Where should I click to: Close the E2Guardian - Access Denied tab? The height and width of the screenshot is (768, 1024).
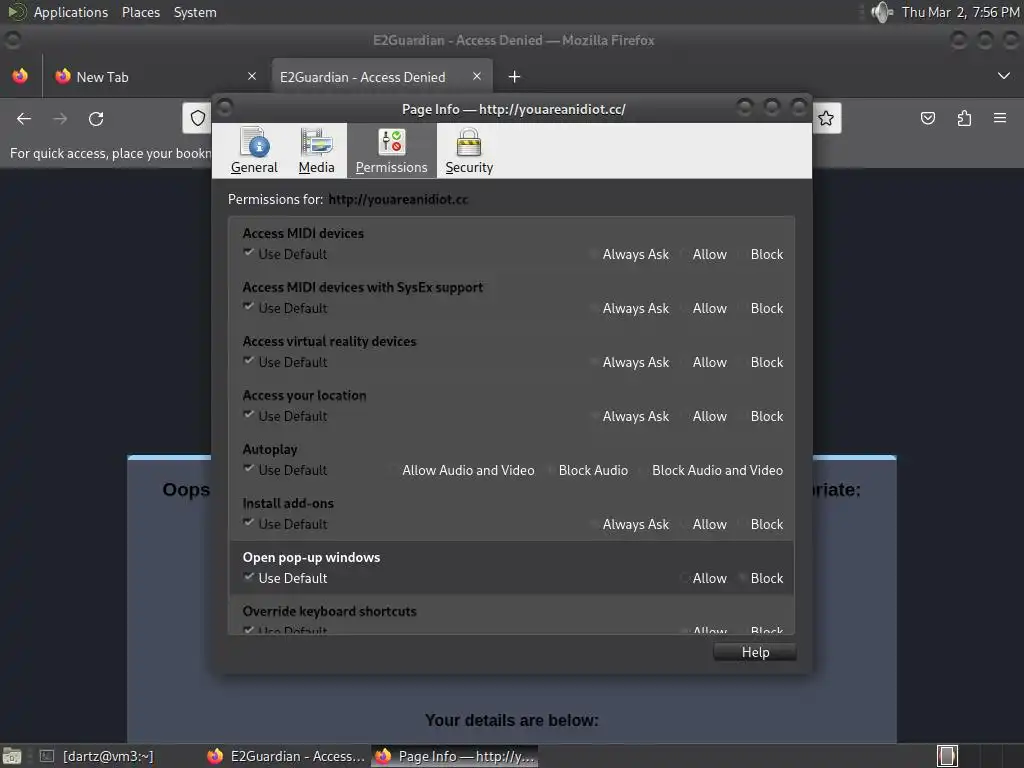[477, 76]
